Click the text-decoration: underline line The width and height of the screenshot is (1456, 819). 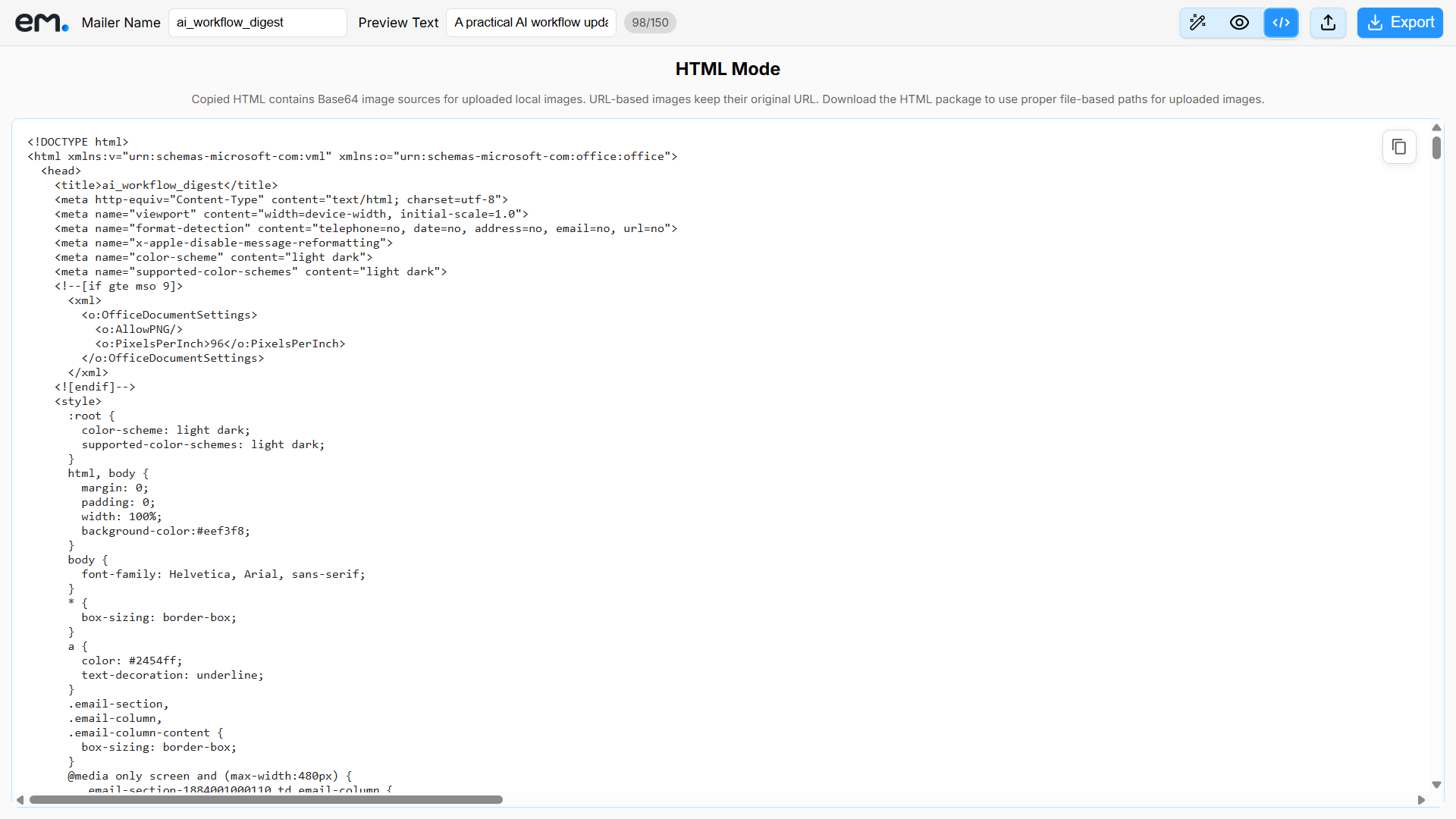point(173,675)
